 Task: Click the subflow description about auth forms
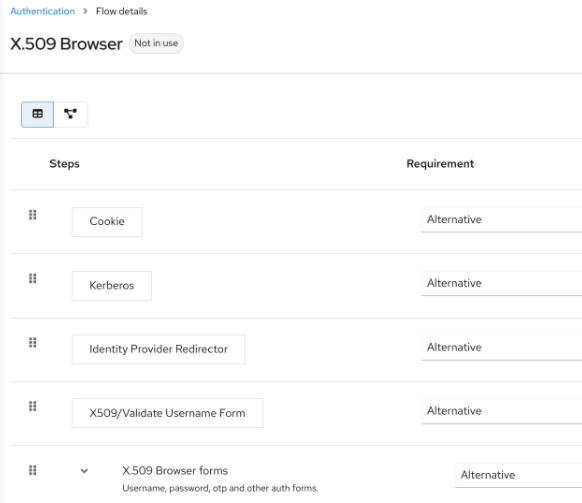[220, 488]
